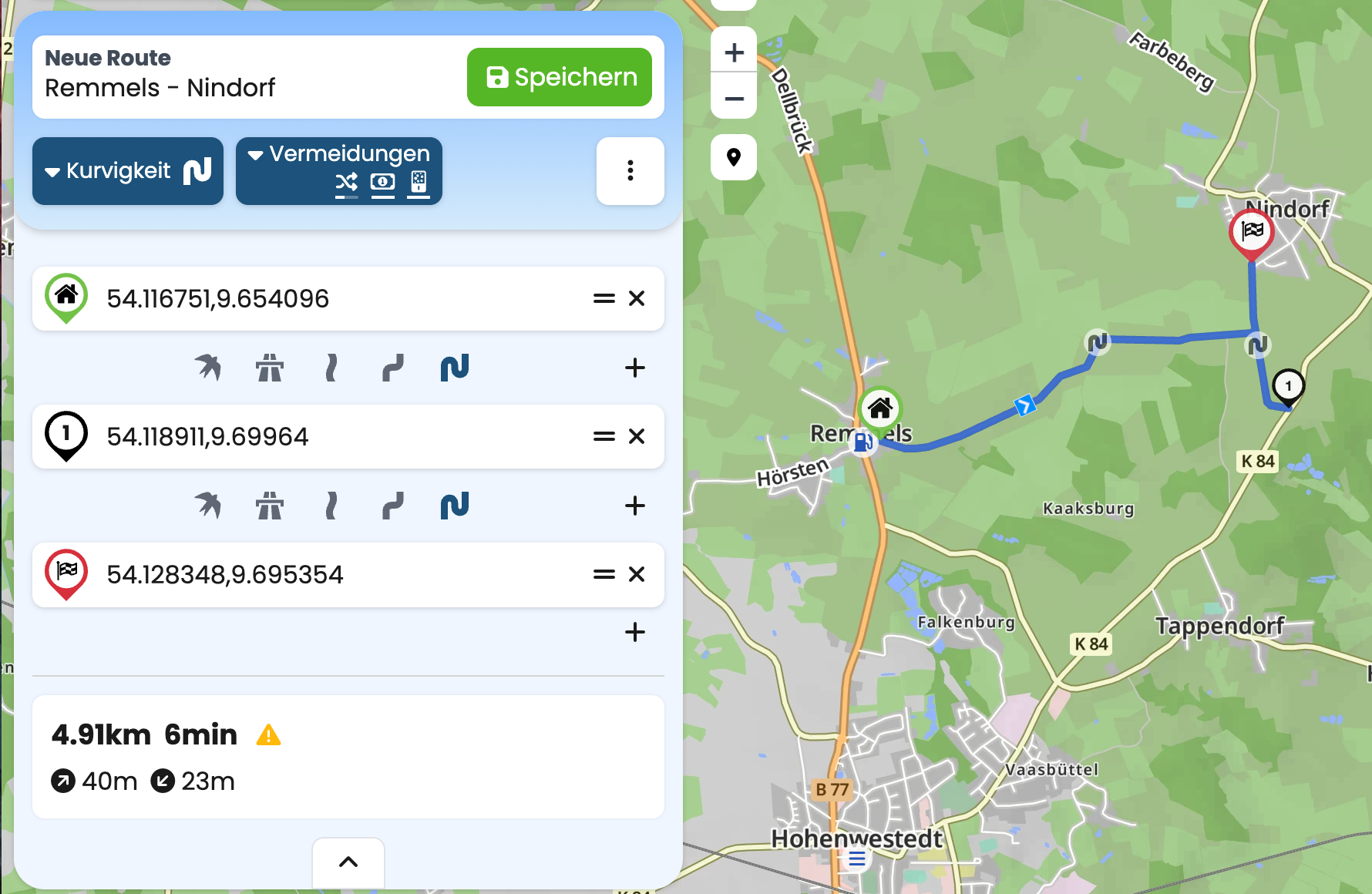Expand the Vermeidungen avoidances dropdown
This screenshot has height=894, width=1372.
[339, 171]
